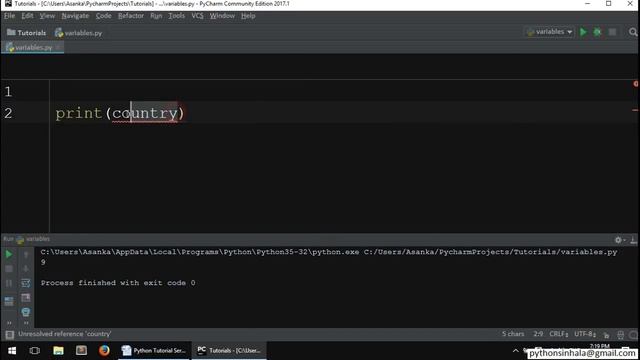Switch to PyCharm Tutorials taskbar button
Viewport: 640px width, 360px height.
click(229, 351)
